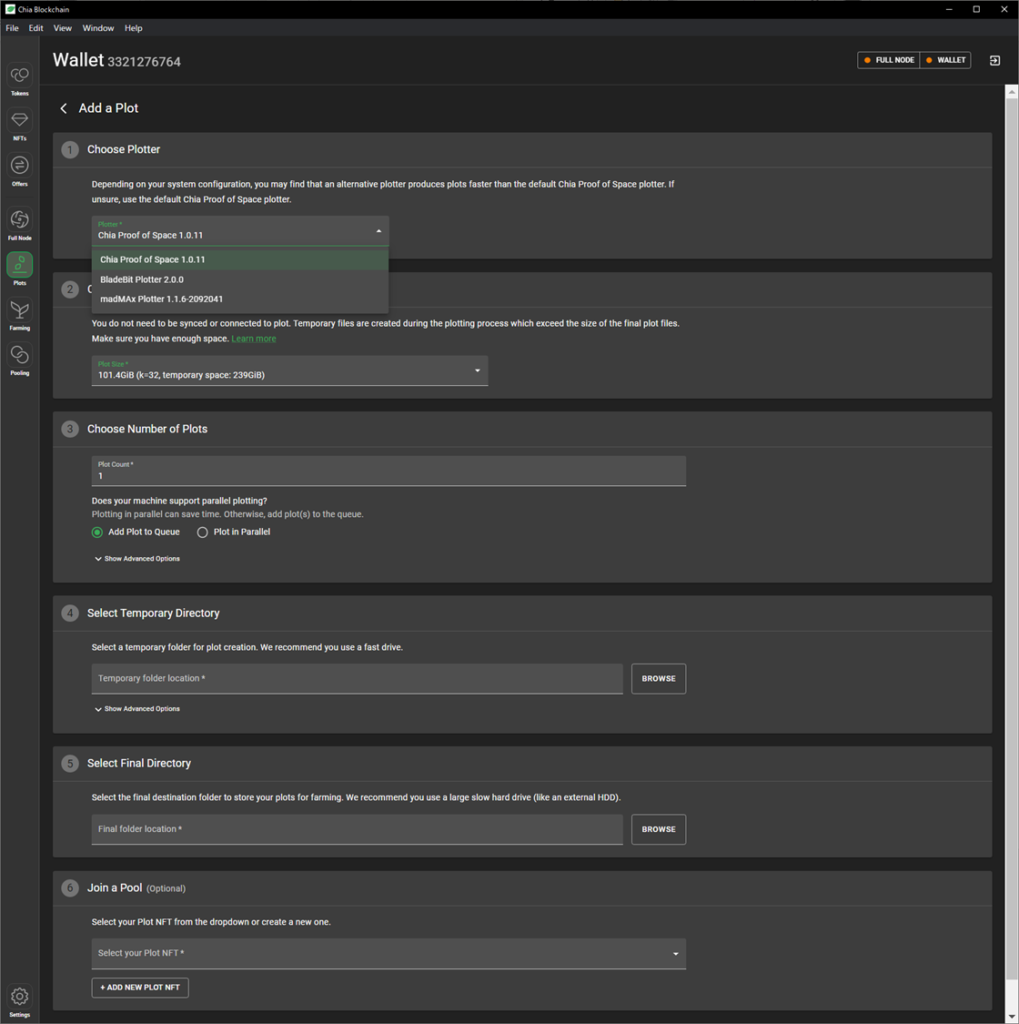The height and width of the screenshot is (1024, 1019).
Task: Open the File menu
Action: click(x=12, y=28)
